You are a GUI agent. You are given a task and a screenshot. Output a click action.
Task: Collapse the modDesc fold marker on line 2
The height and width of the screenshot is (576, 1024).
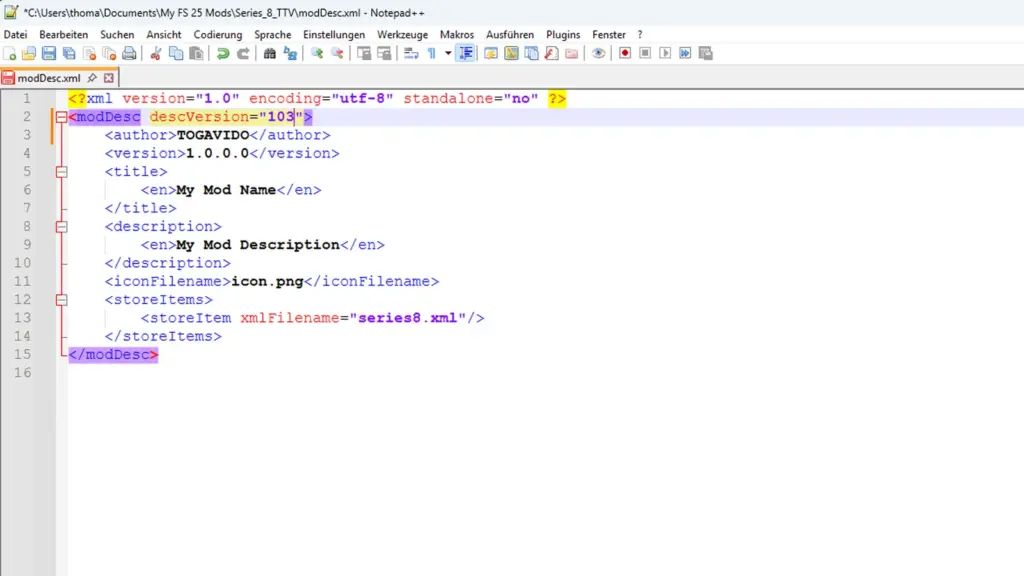point(62,117)
